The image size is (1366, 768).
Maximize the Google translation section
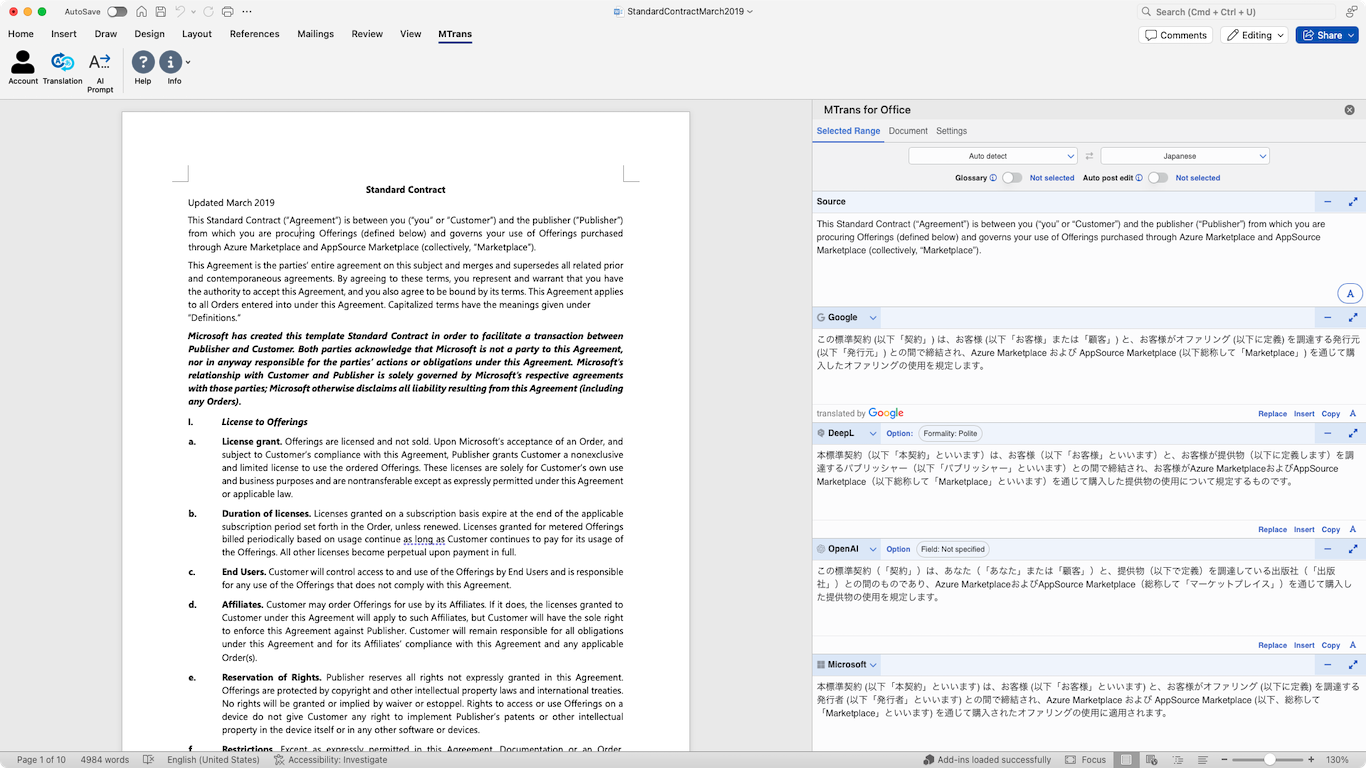pos(1353,318)
